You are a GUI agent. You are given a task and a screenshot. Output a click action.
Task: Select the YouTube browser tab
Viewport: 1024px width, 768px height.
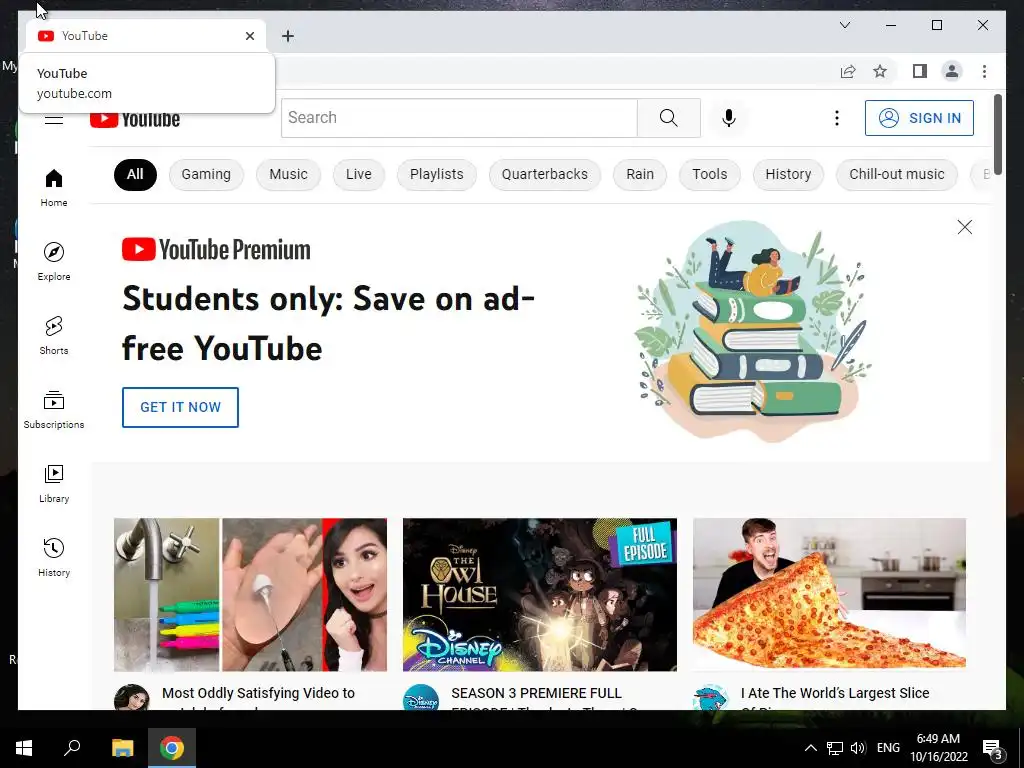145,36
